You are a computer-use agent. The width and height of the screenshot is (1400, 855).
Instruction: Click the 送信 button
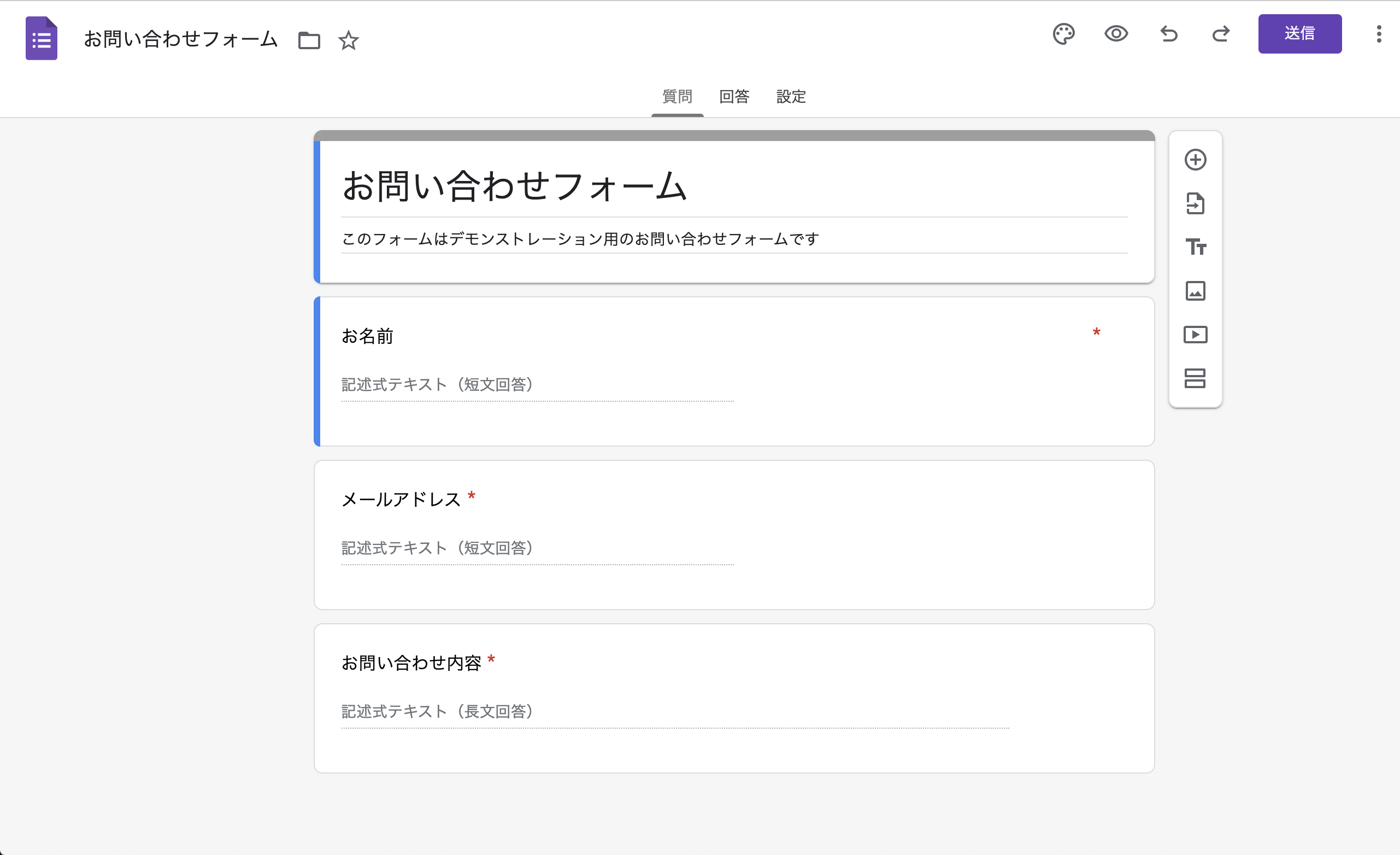pos(1299,34)
